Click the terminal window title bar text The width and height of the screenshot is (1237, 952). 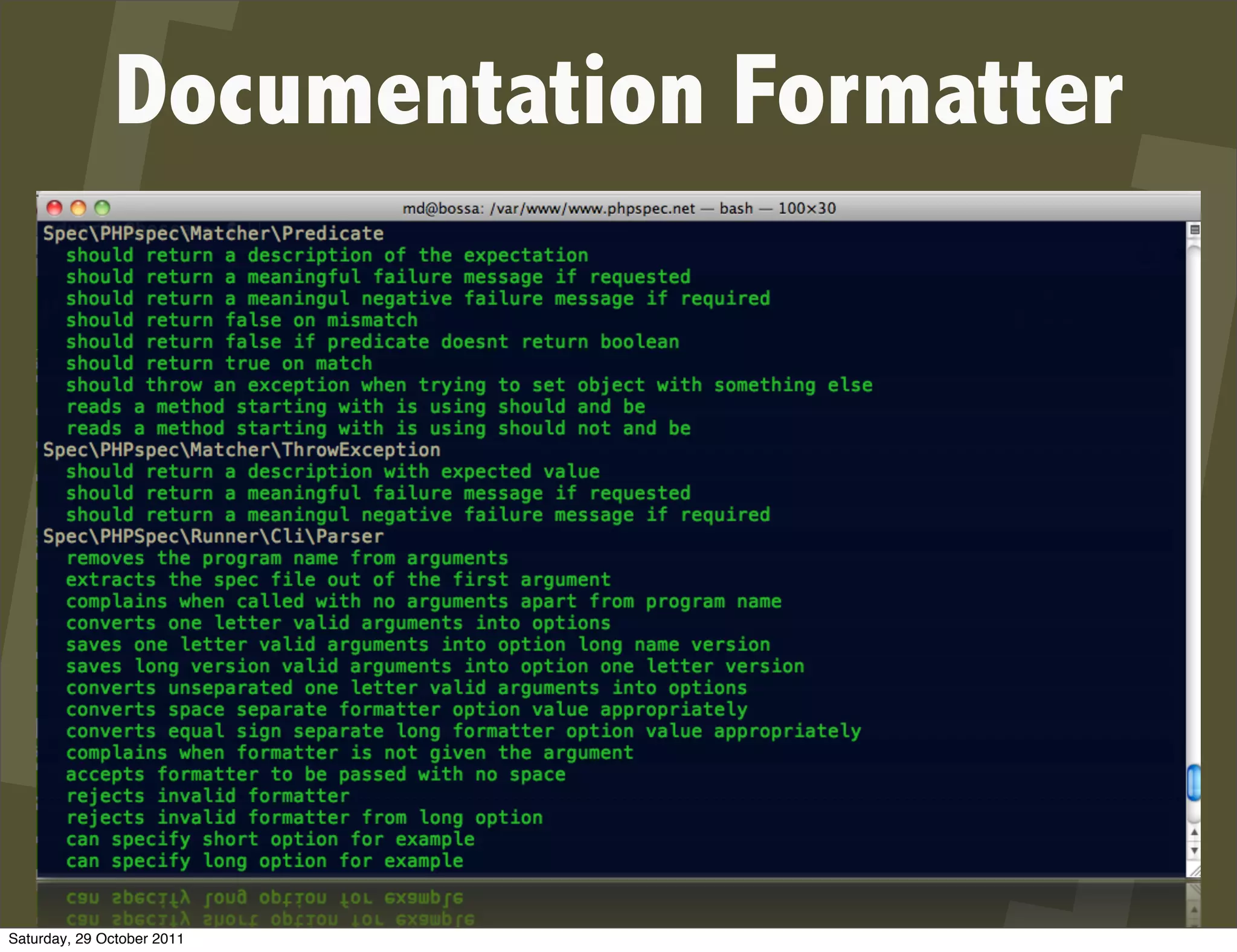pyautogui.click(x=618, y=208)
